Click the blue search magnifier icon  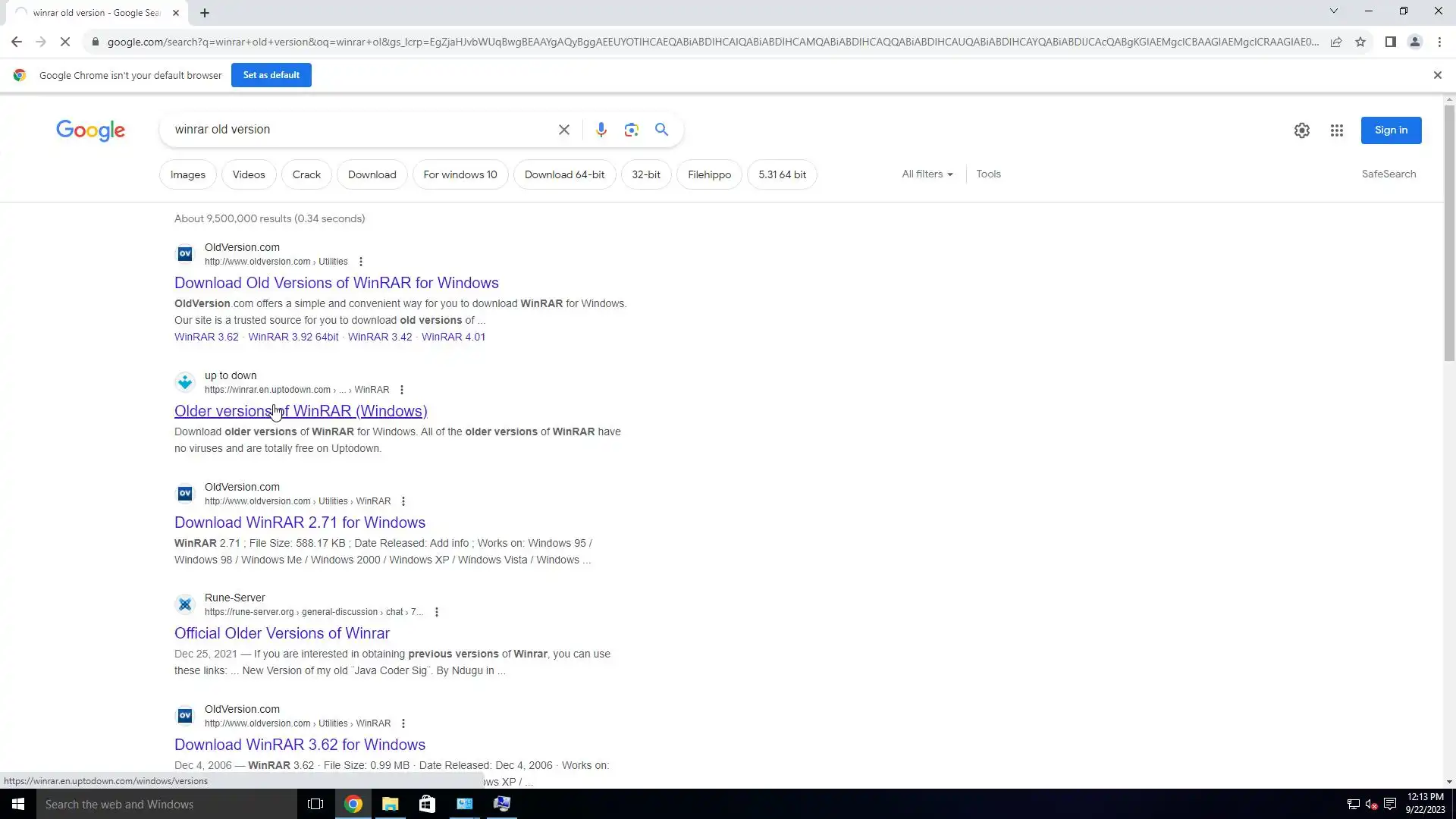(x=661, y=130)
